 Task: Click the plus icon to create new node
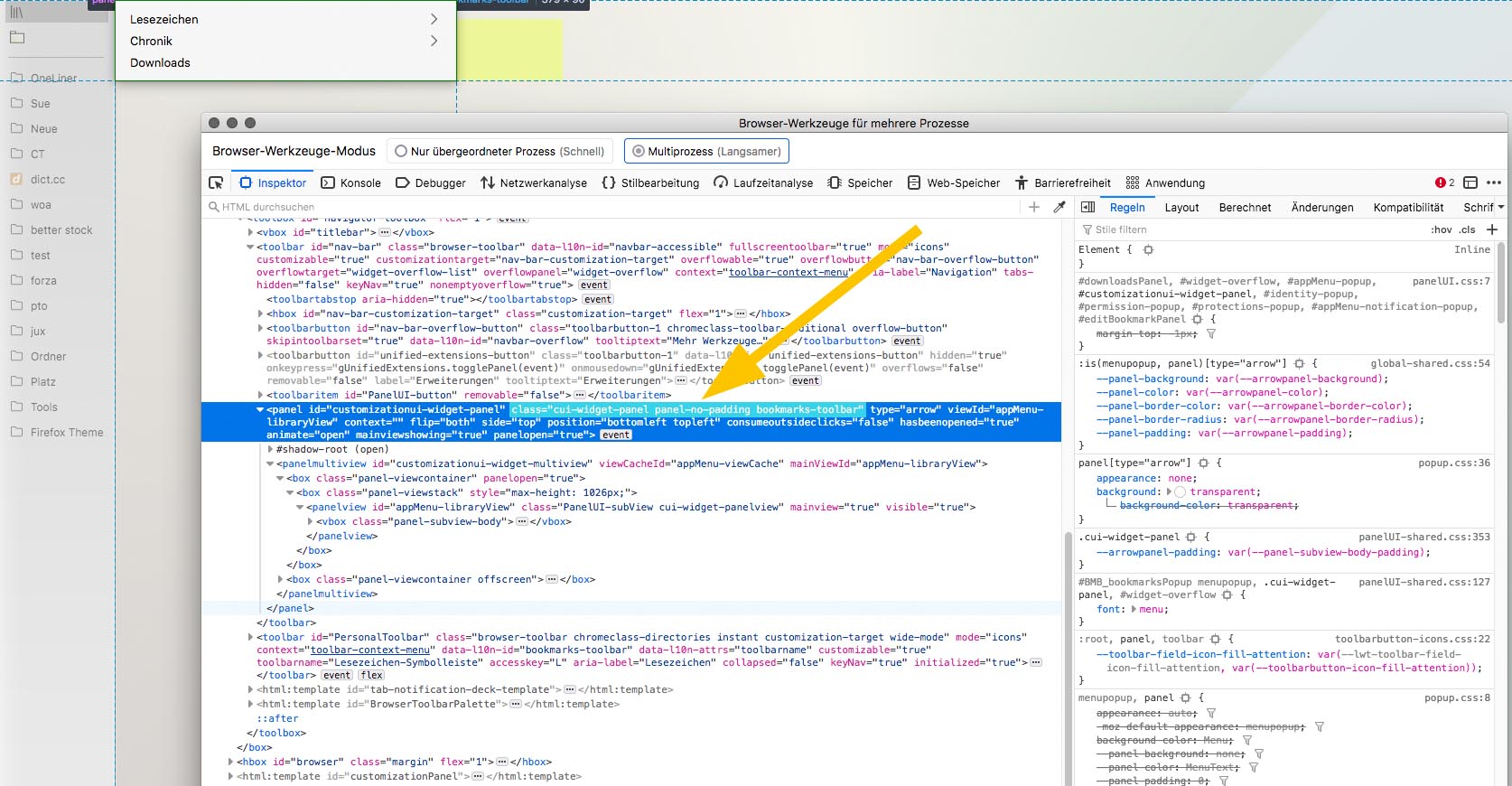pyautogui.click(x=1034, y=207)
